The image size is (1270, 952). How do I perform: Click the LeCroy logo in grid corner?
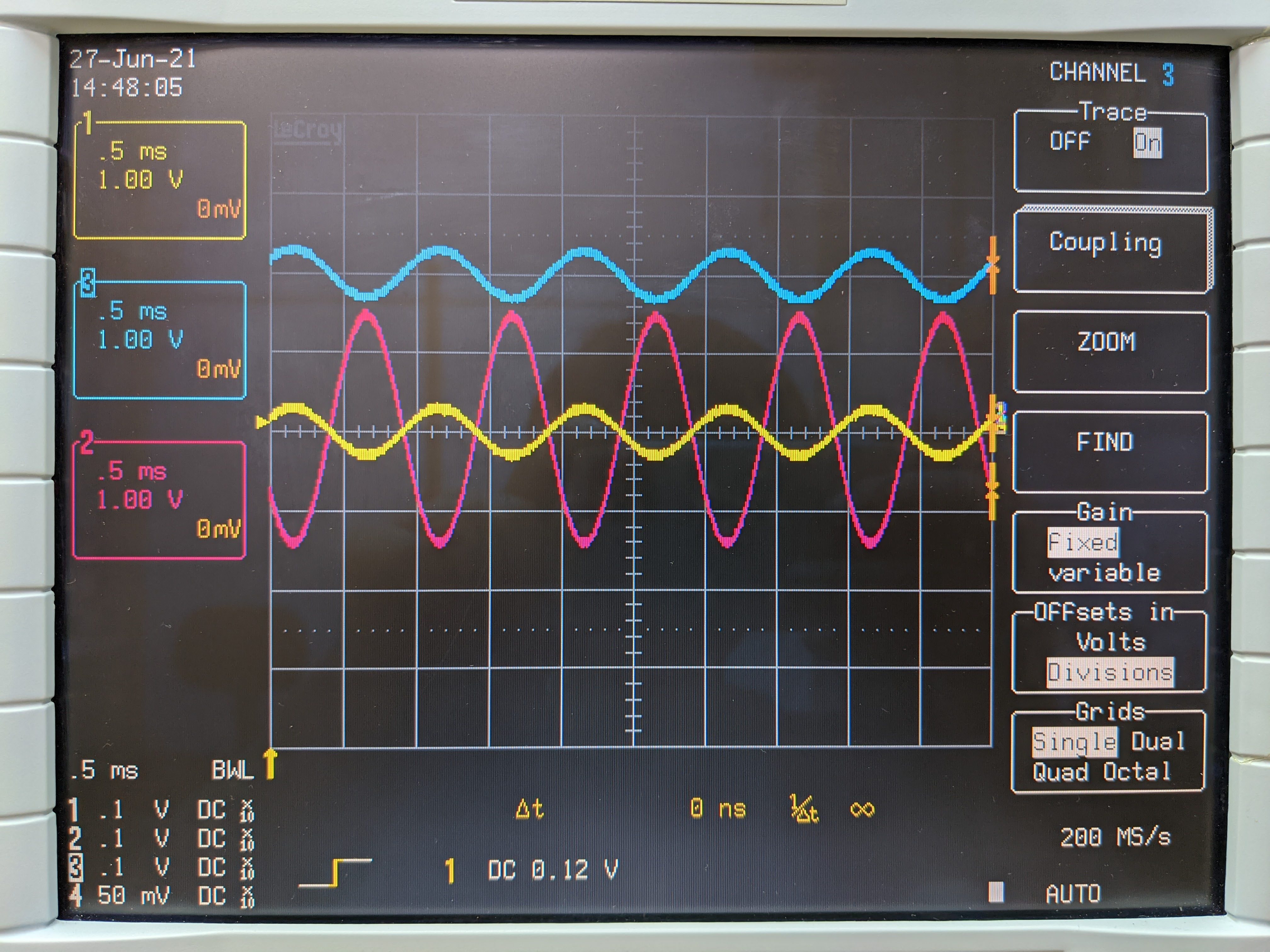[308, 131]
